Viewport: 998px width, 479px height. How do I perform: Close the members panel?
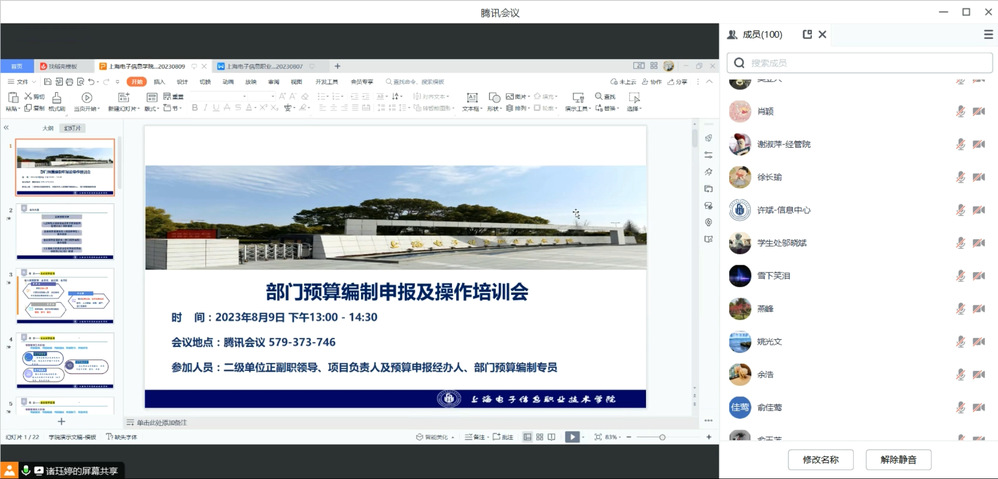[x=822, y=34]
